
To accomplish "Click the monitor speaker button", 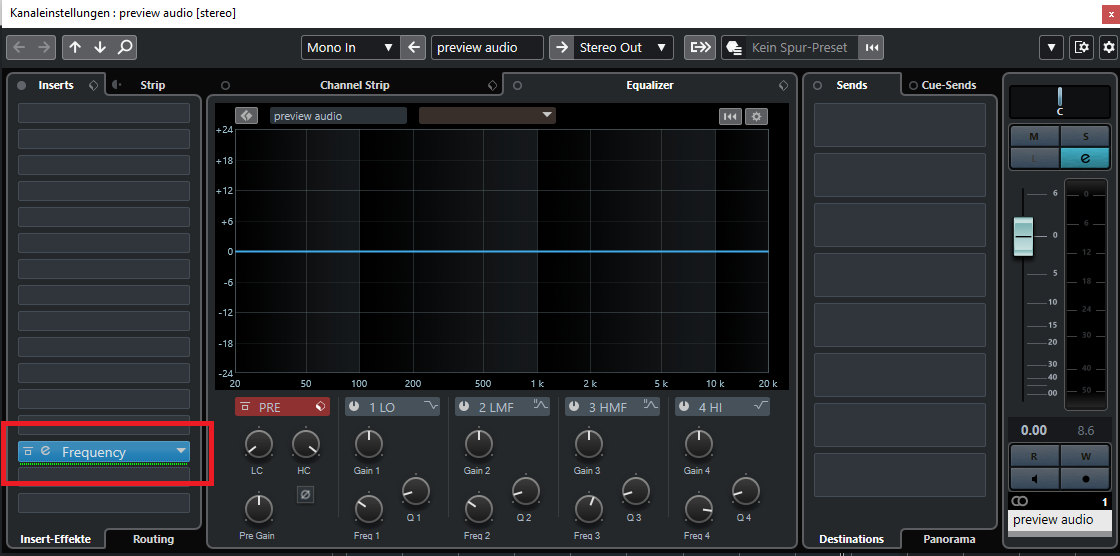I will (x=1034, y=478).
